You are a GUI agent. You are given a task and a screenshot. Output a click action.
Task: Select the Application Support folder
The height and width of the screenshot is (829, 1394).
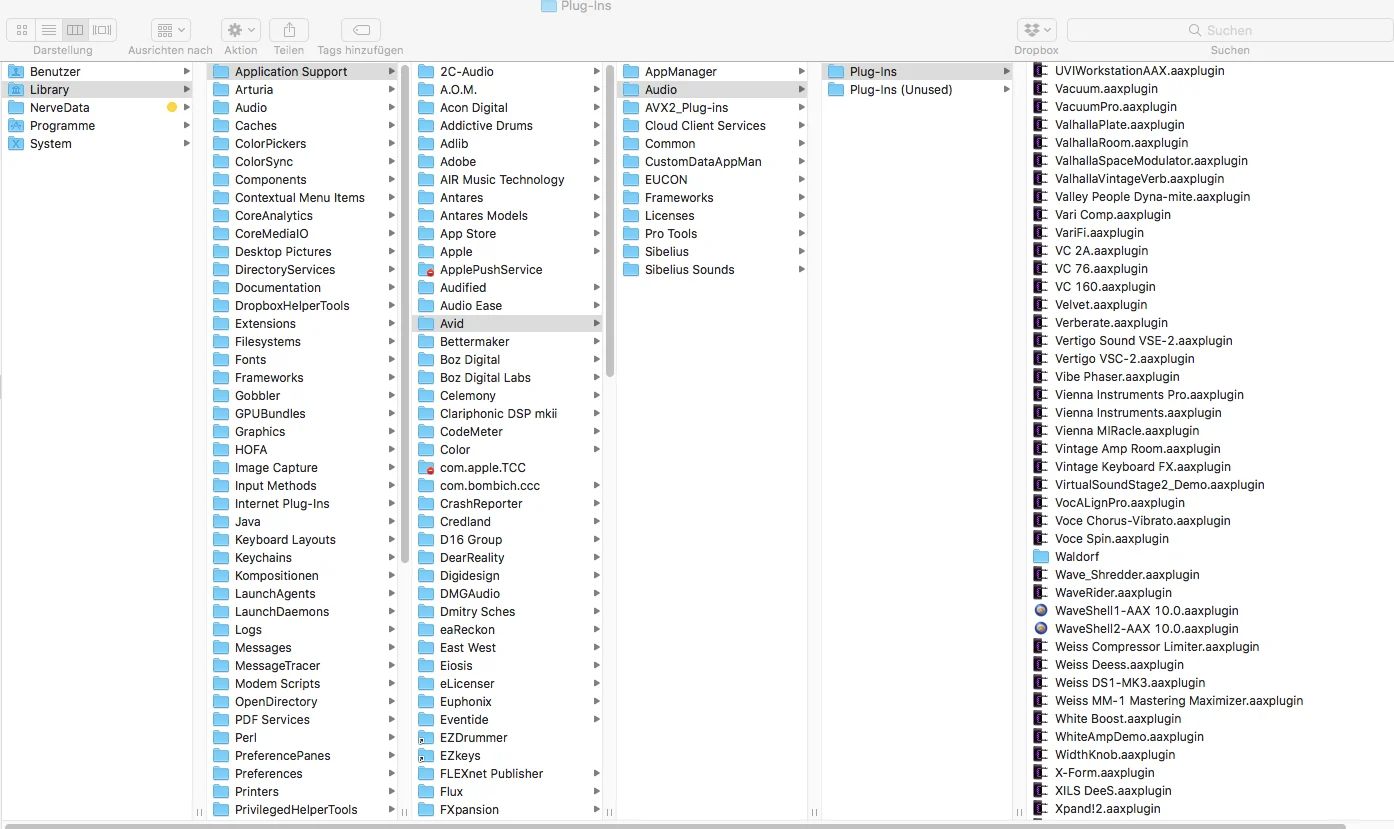pyautogui.click(x=303, y=71)
